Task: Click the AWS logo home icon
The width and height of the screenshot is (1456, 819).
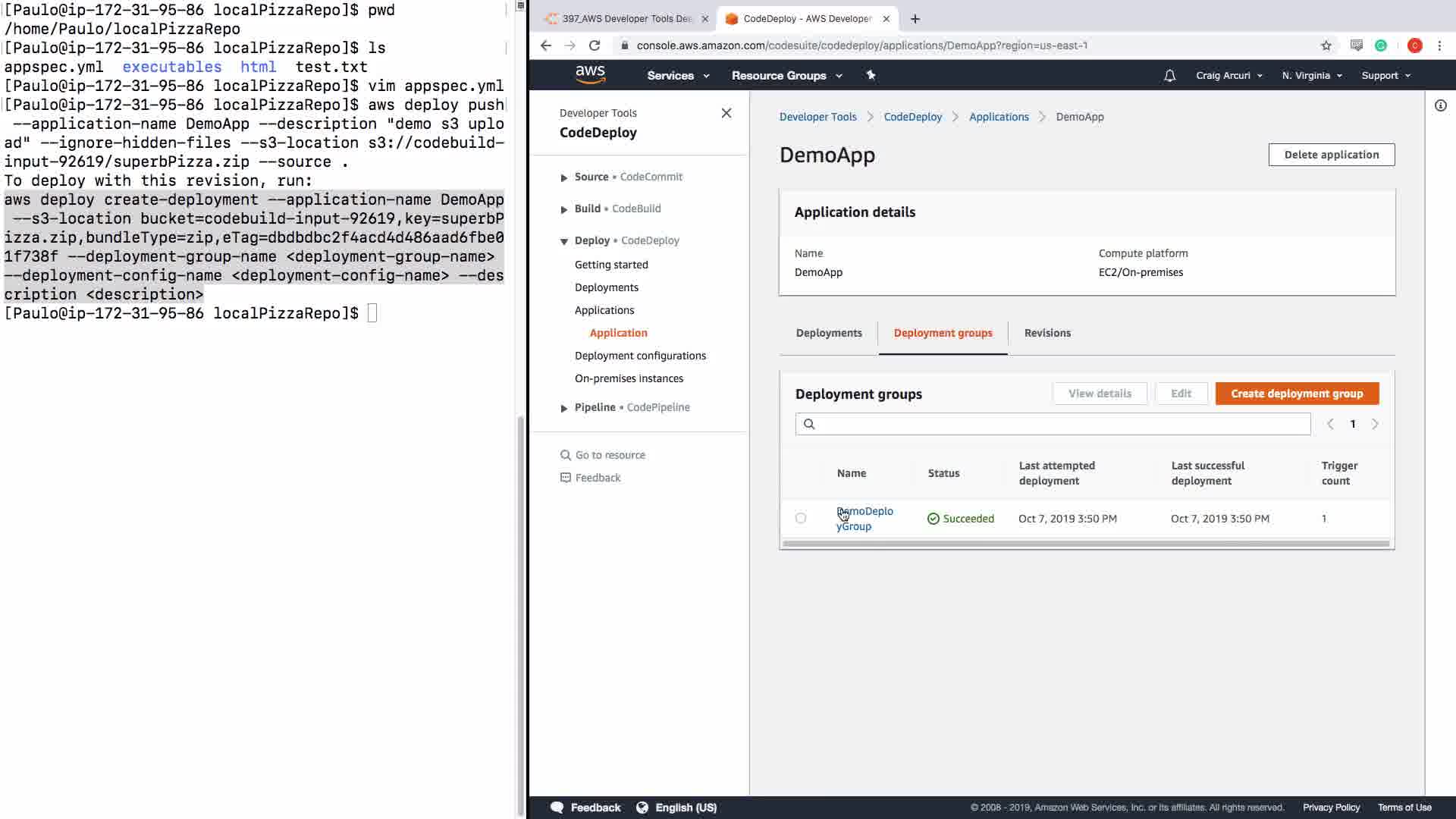Action: click(590, 74)
